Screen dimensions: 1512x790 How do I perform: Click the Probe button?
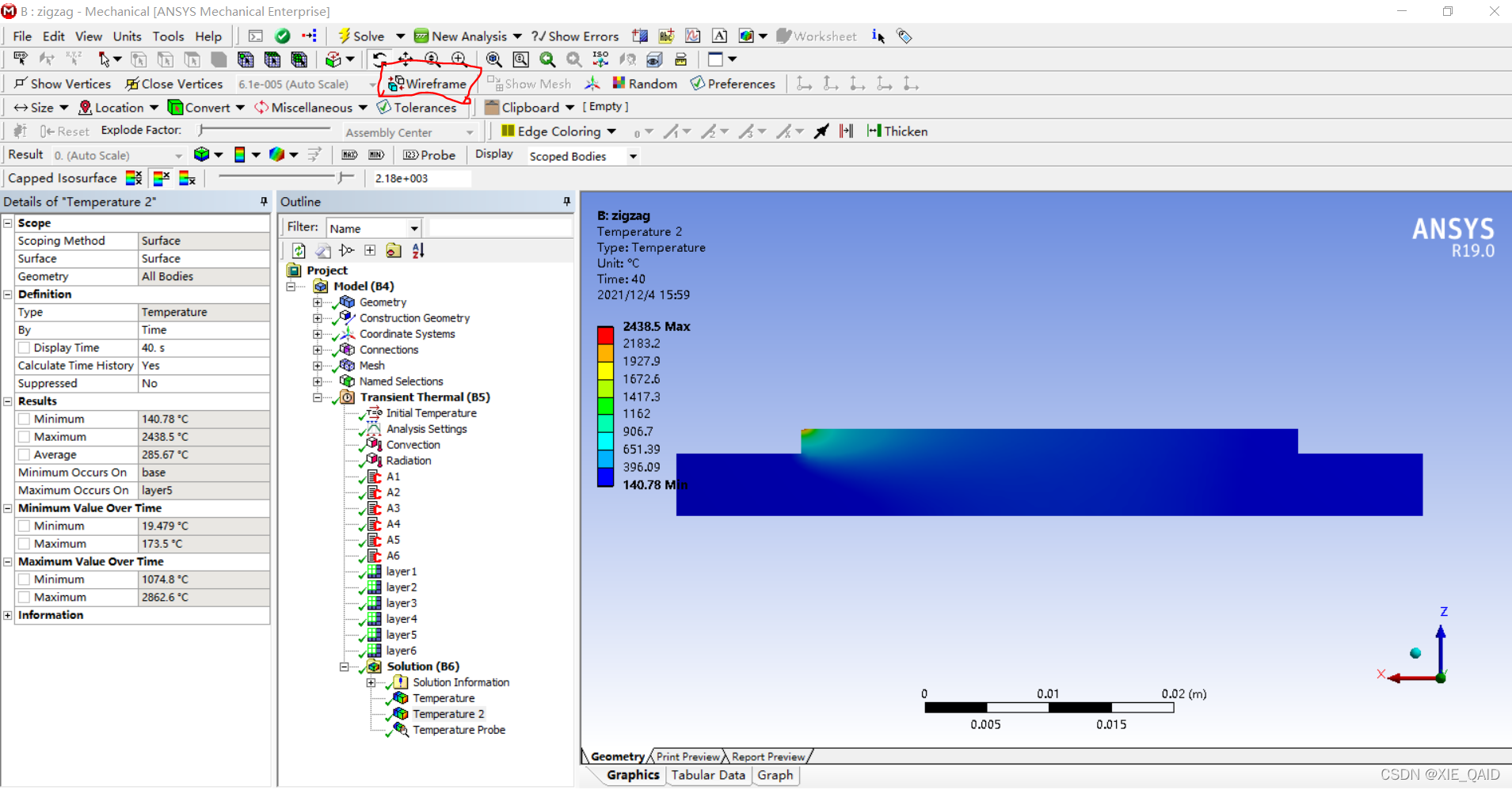[429, 155]
